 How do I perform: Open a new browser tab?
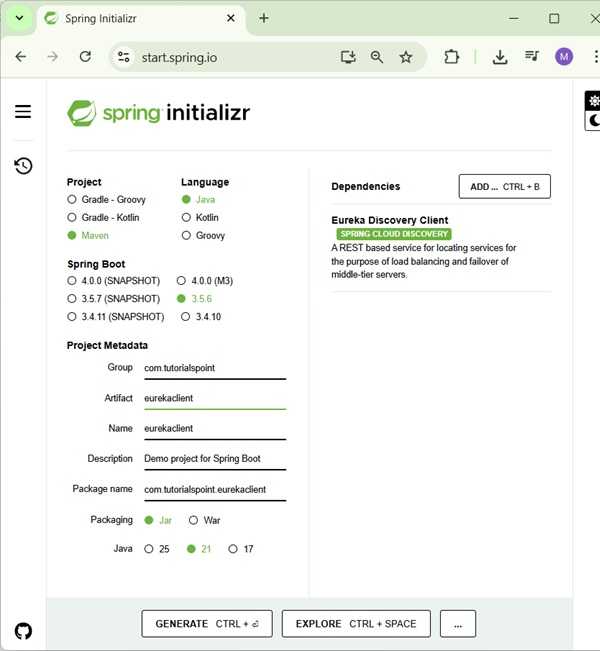(264, 18)
